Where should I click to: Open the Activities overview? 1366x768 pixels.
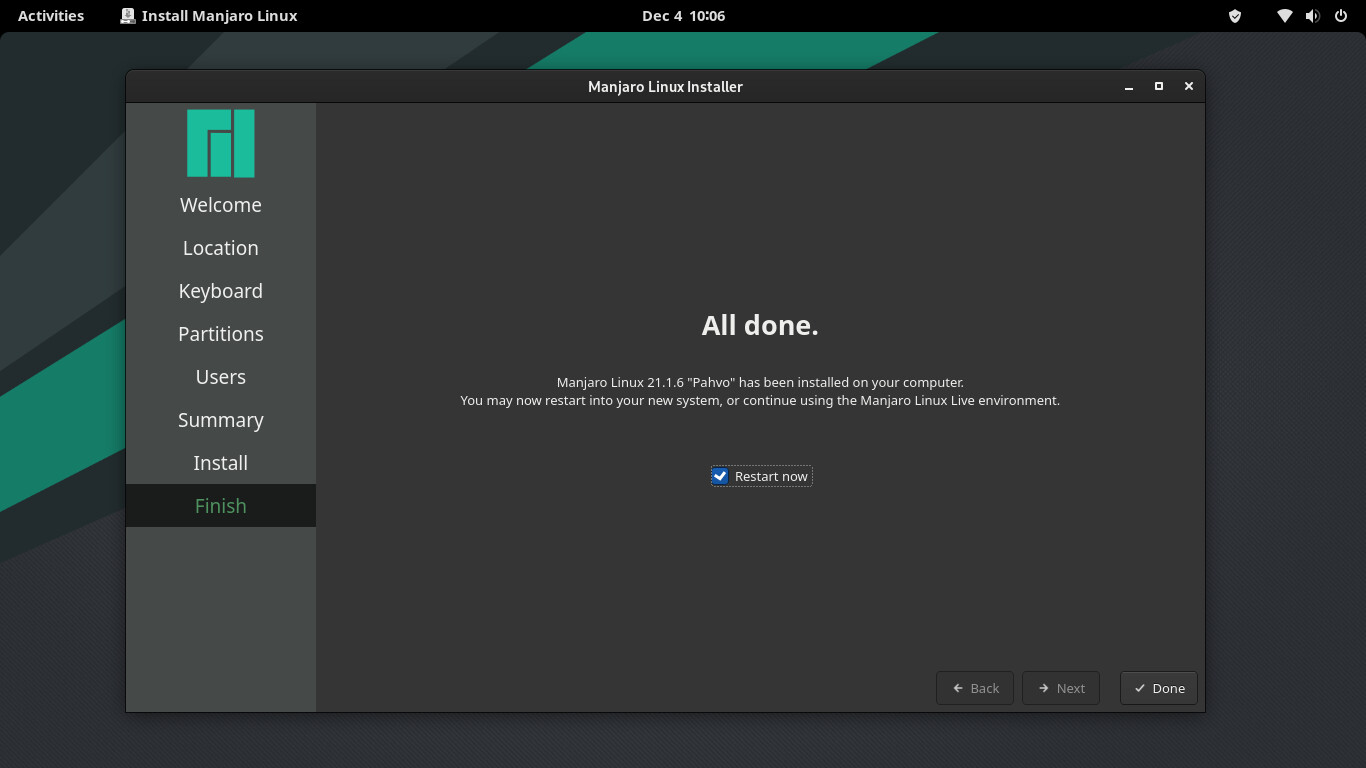point(51,16)
